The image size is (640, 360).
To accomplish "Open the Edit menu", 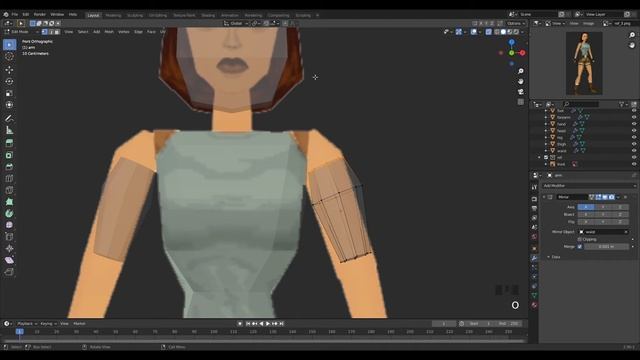I will pos(26,14).
